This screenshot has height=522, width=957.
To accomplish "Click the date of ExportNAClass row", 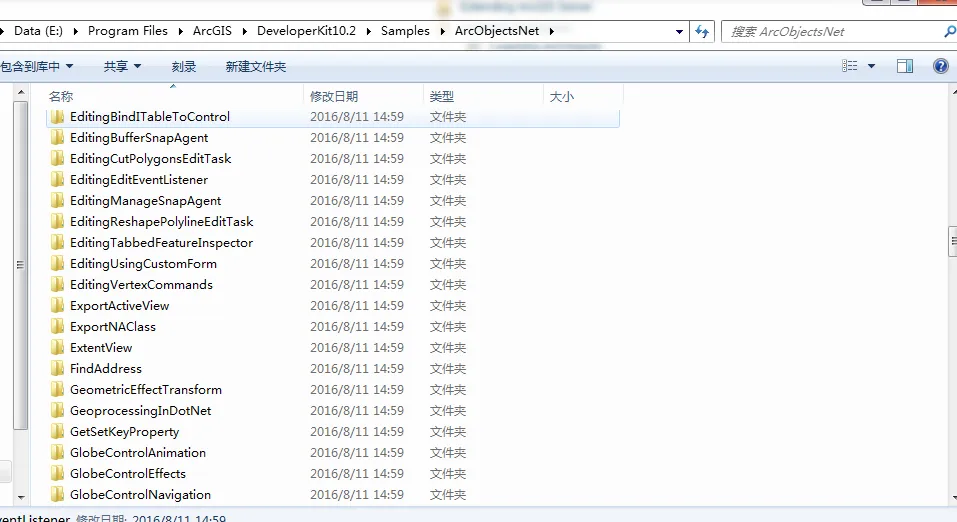I will 356,327.
